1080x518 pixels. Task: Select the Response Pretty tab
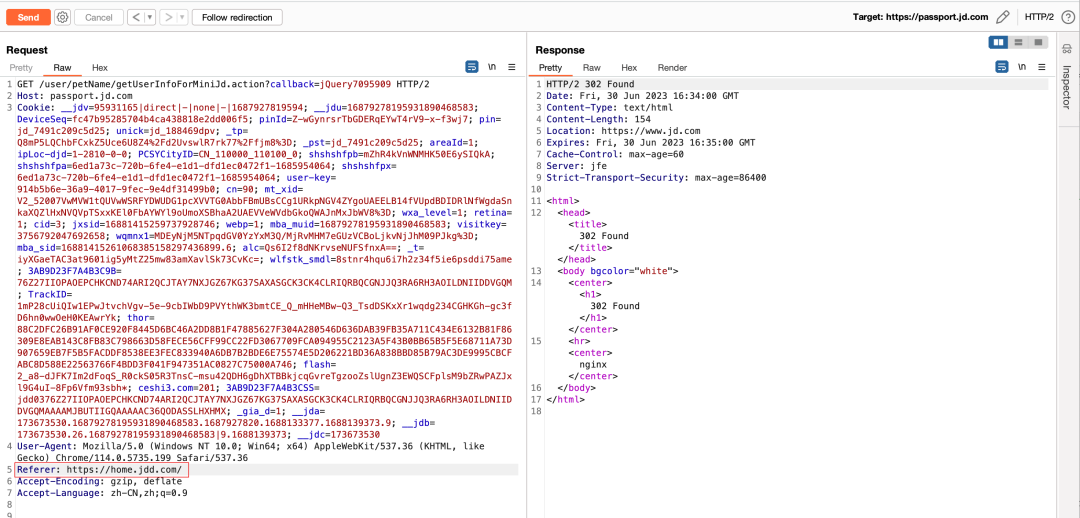coord(550,68)
